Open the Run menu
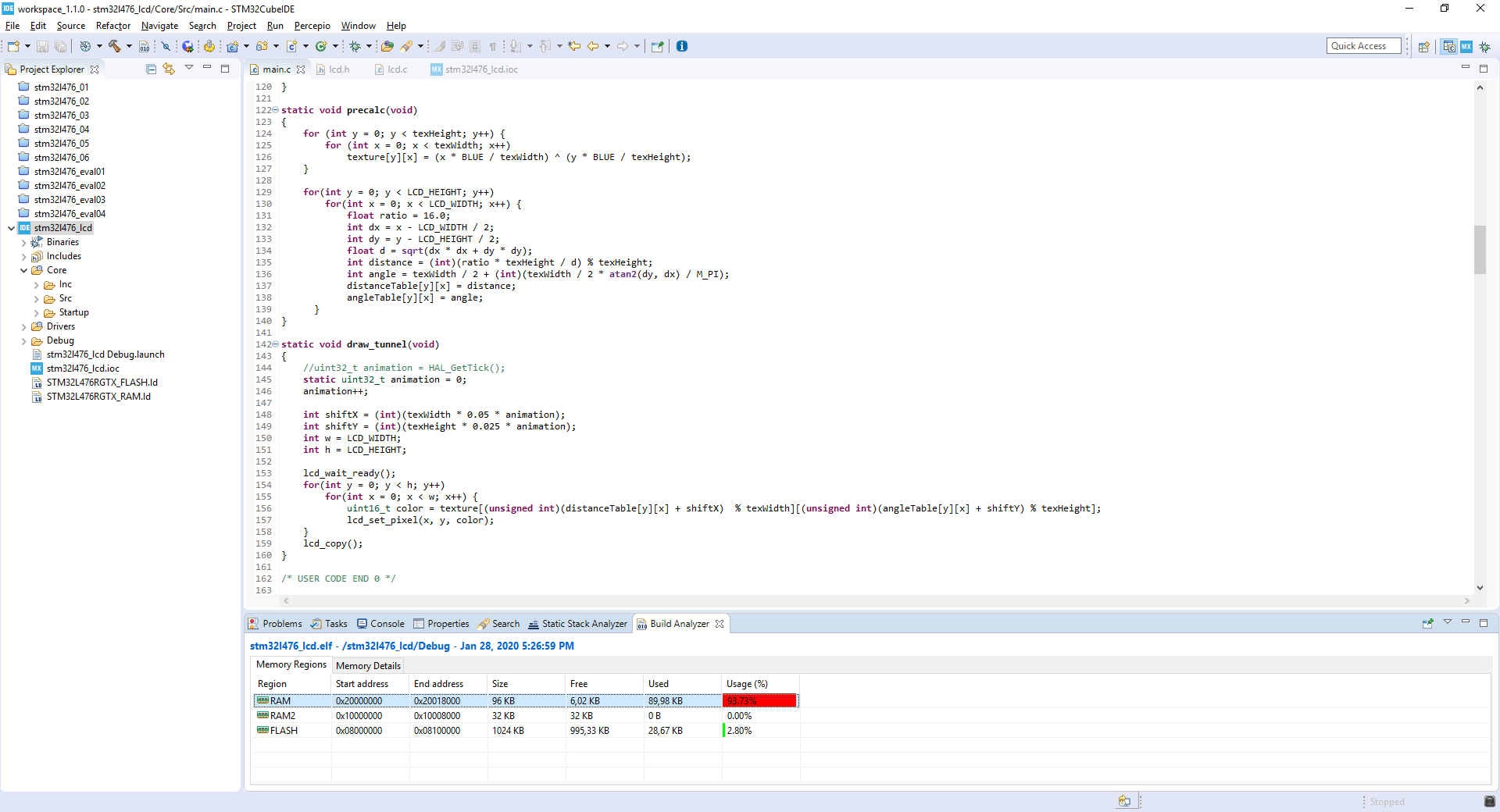 (275, 26)
